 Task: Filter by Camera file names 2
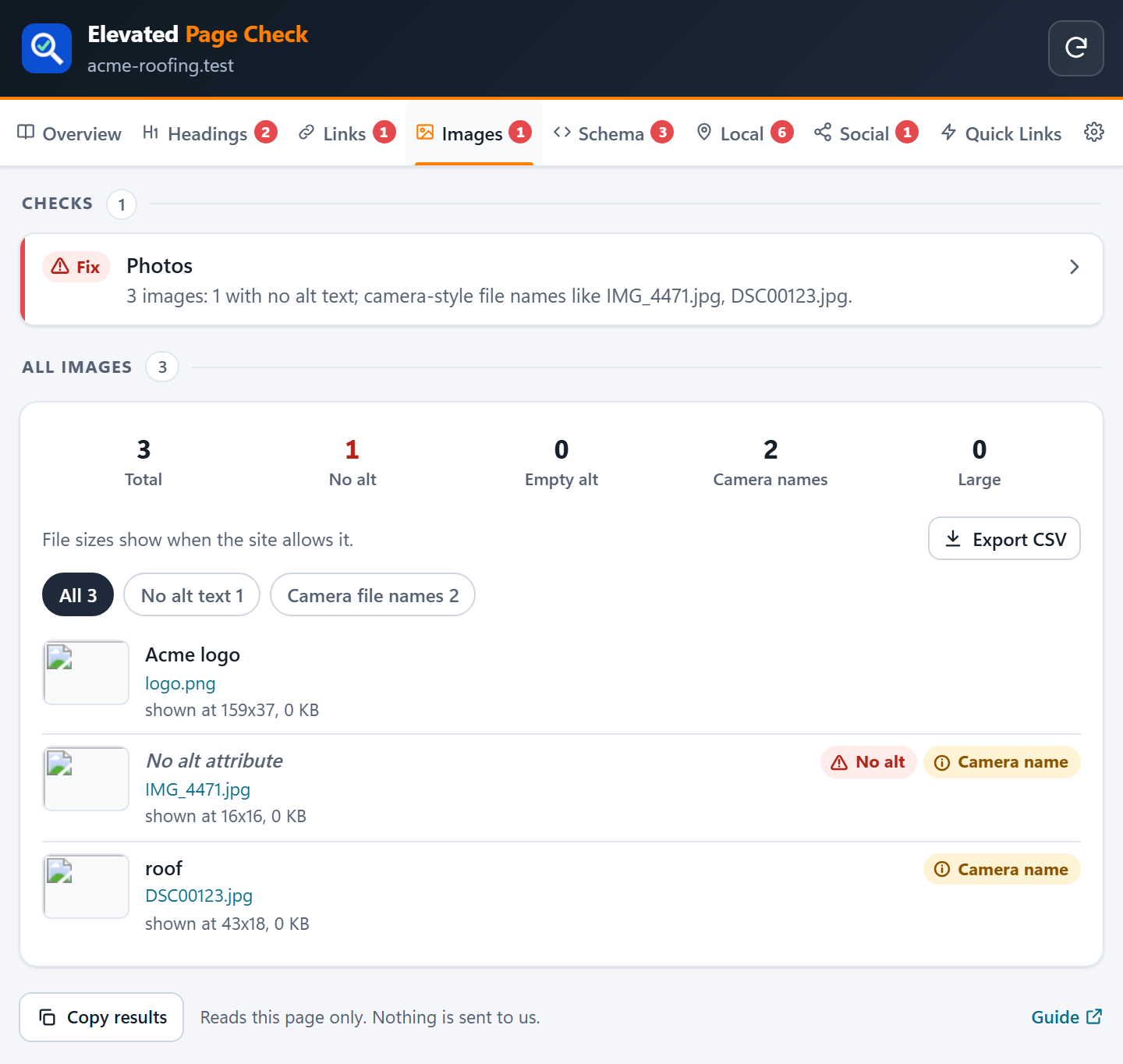coord(373,595)
